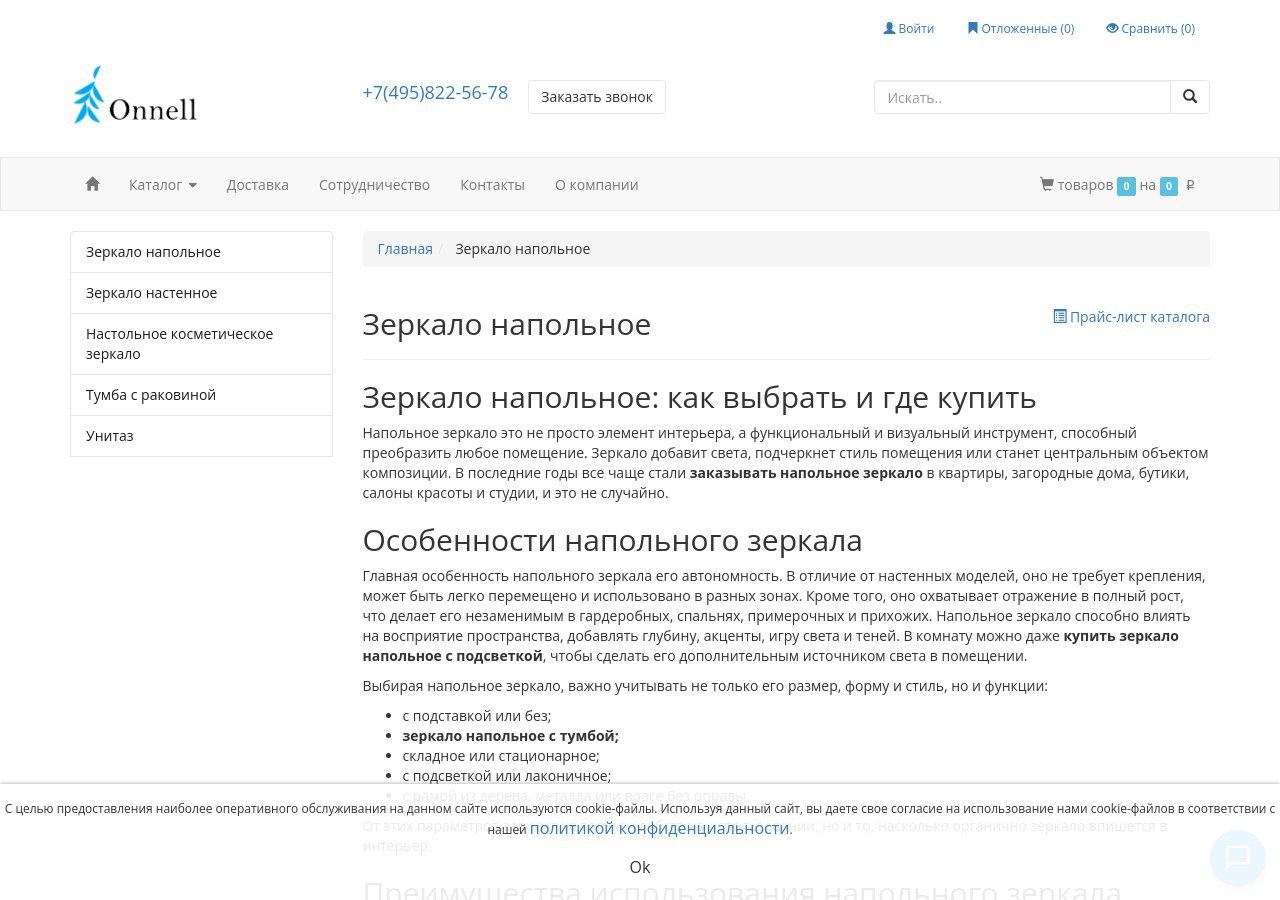Click the Onnell logo
The image size is (1280, 900).
click(135, 96)
